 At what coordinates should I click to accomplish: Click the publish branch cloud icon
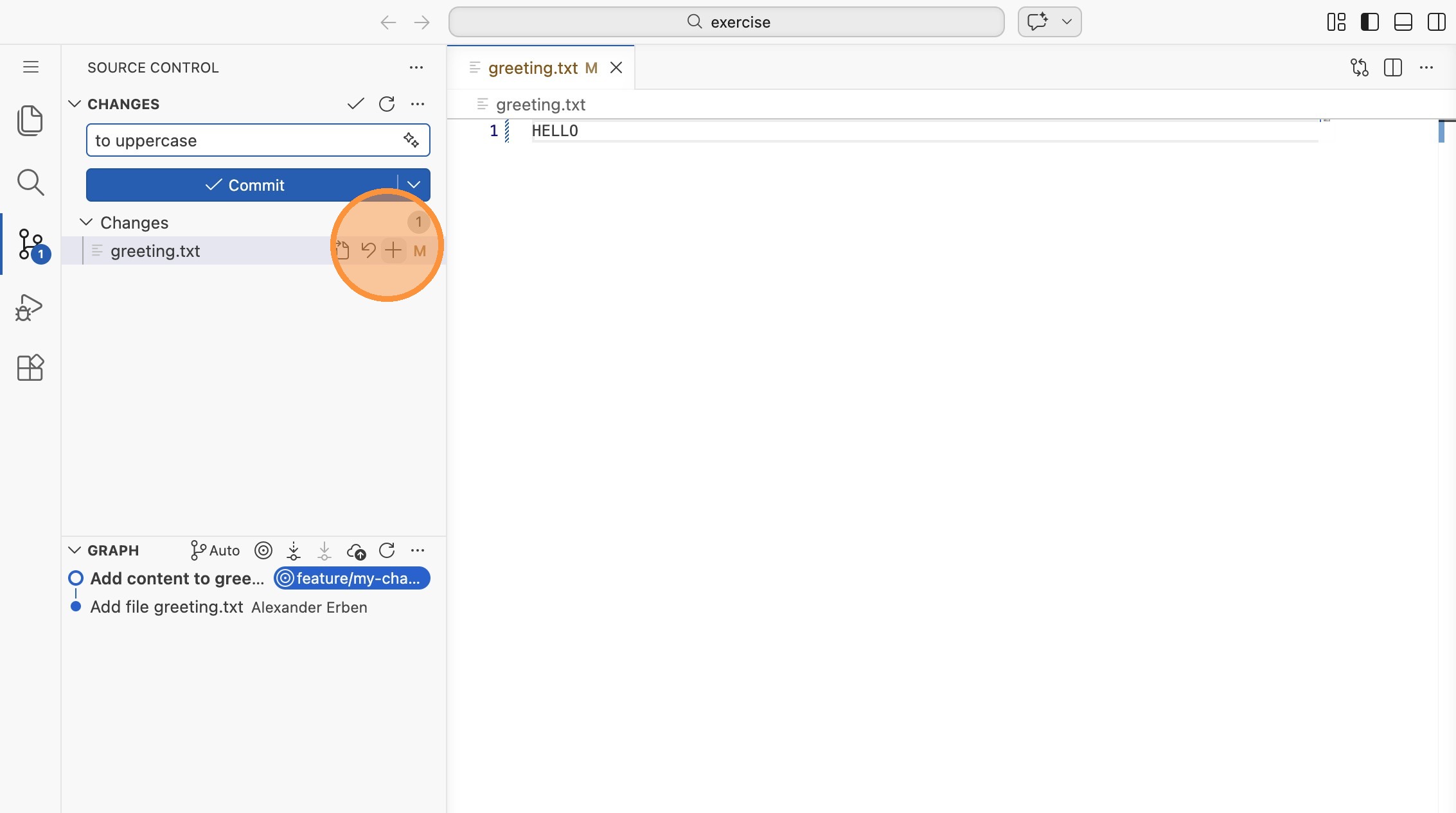[356, 551]
